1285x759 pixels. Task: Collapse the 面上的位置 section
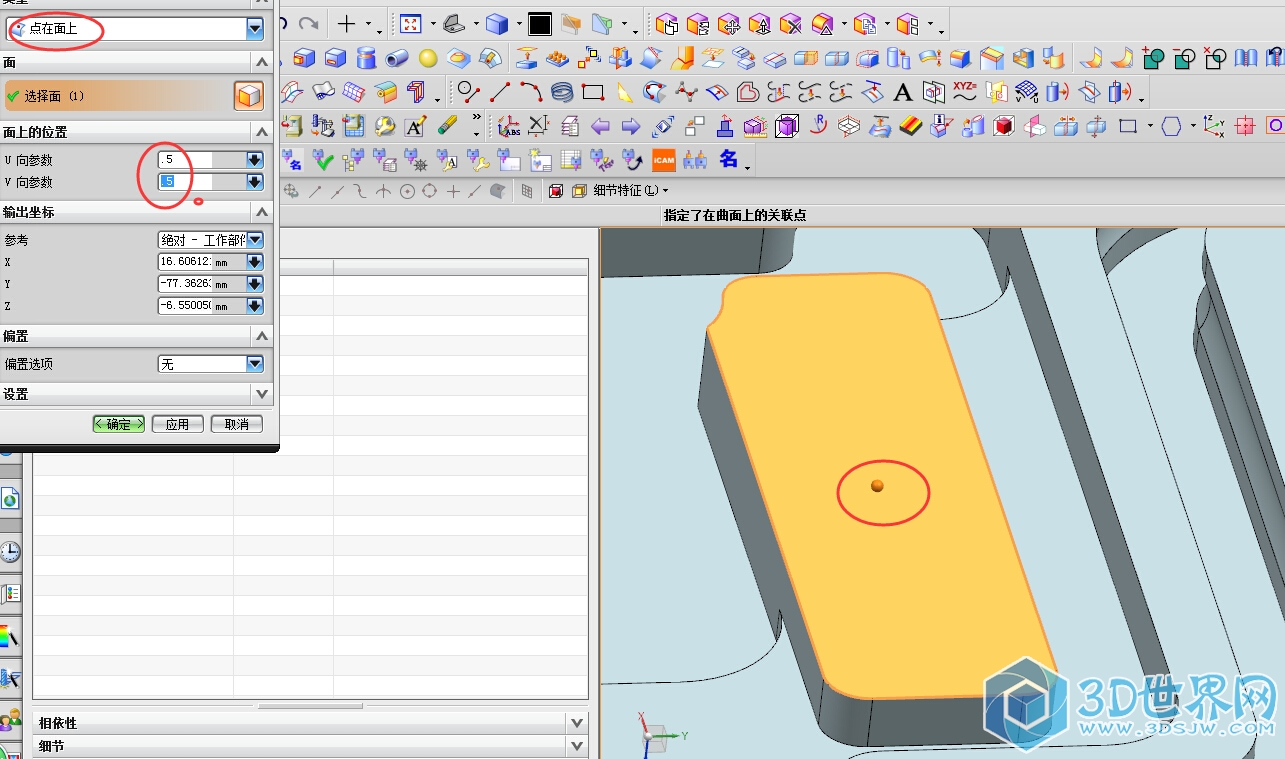(x=262, y=132)
